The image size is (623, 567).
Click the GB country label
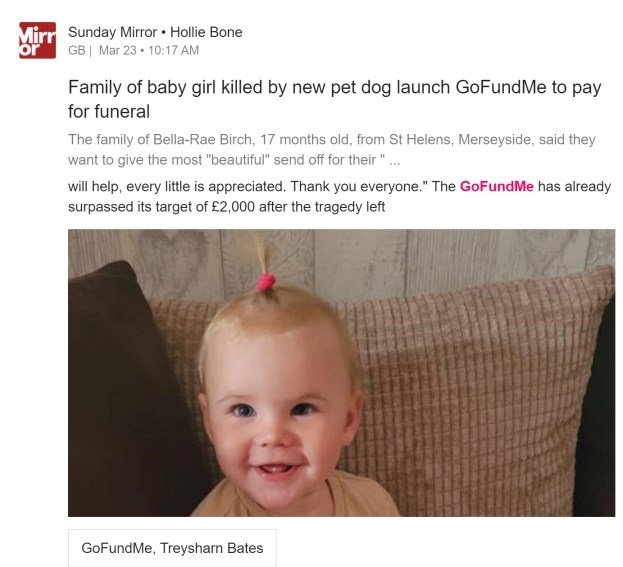coord(77,50)
